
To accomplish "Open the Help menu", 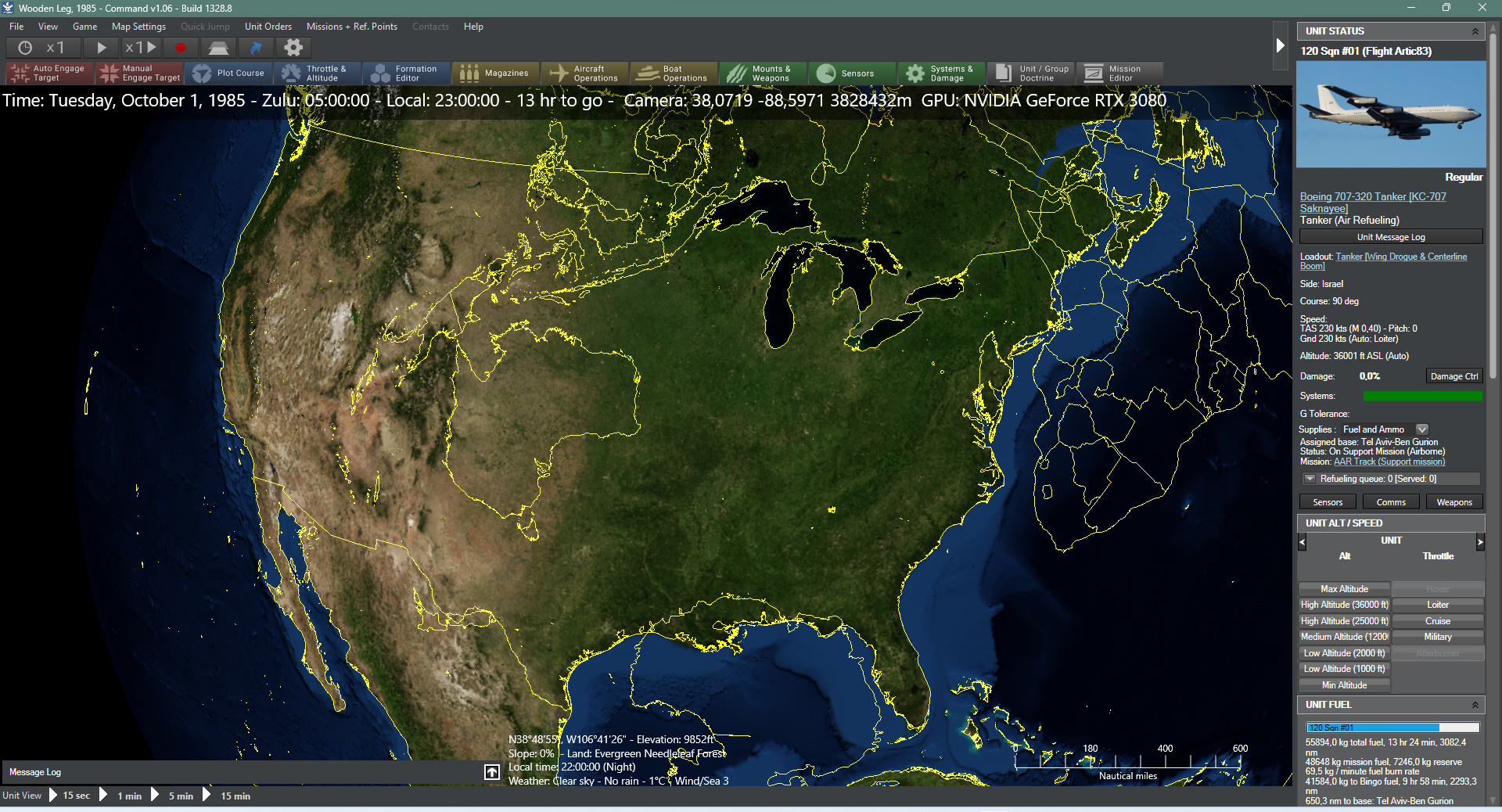I will [x=473, y=27].
